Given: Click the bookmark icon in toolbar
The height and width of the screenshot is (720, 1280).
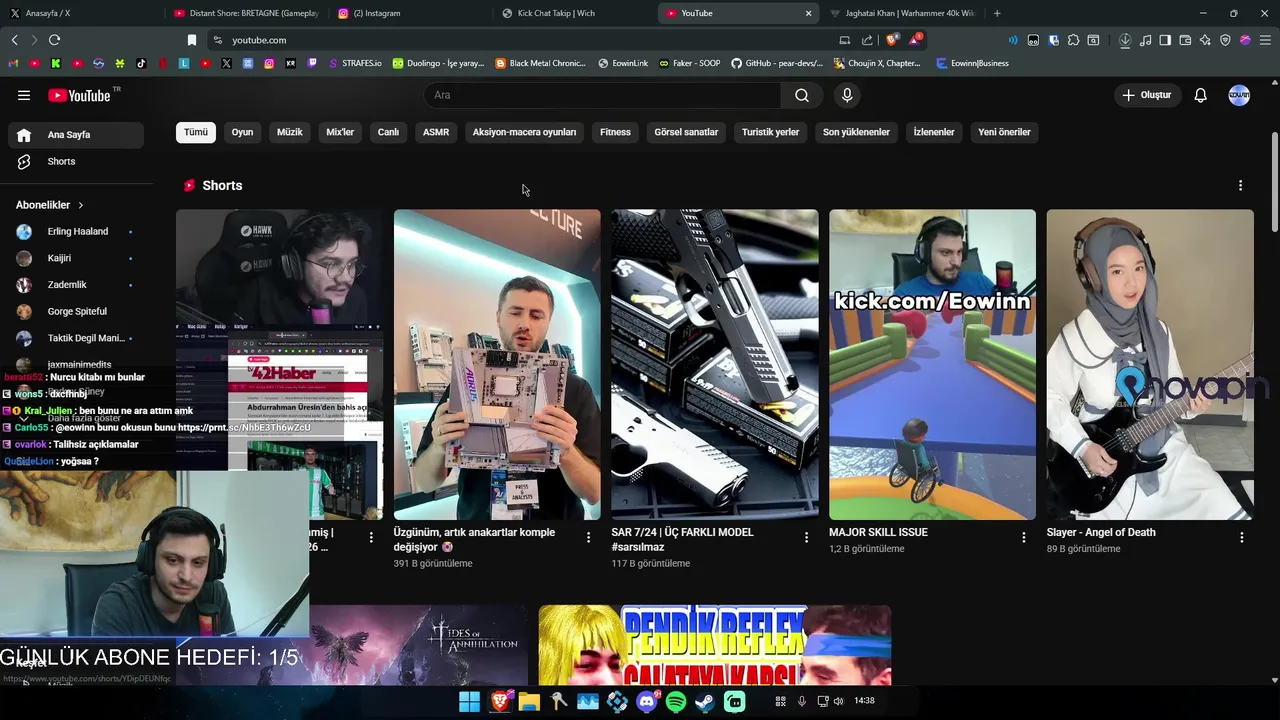Looking at the screenshot, I should (x=192, y=40).
